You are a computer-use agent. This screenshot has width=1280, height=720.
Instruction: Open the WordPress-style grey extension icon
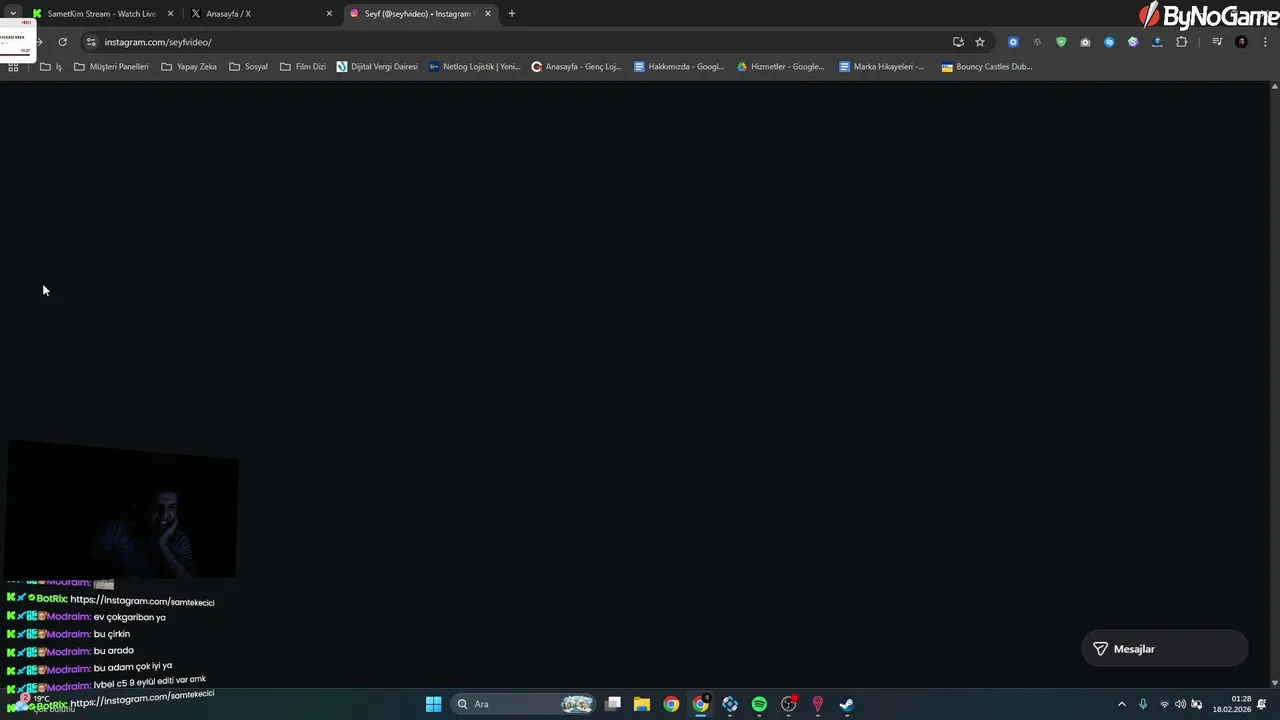[x=1037, y=42]
